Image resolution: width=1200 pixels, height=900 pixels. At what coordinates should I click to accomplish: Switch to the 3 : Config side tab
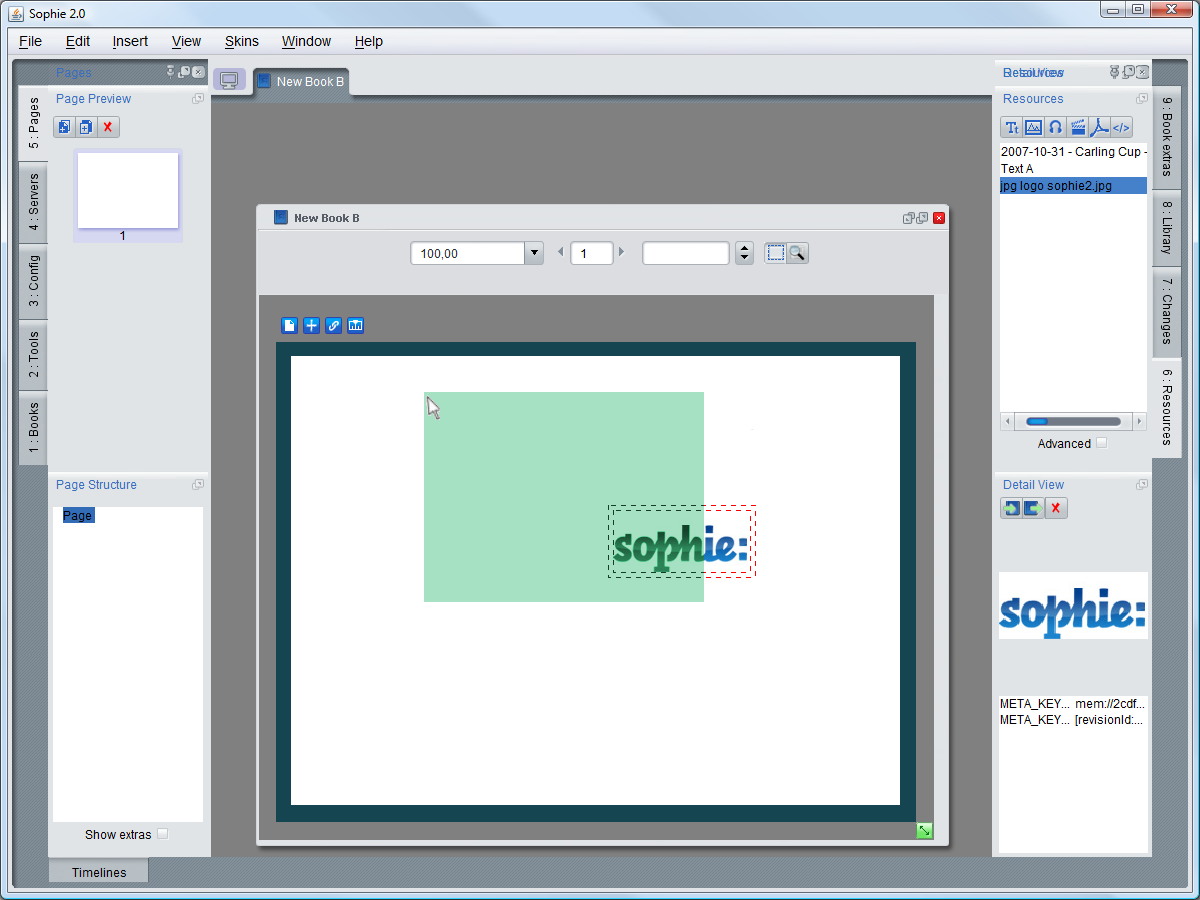[x=33, y=281]
